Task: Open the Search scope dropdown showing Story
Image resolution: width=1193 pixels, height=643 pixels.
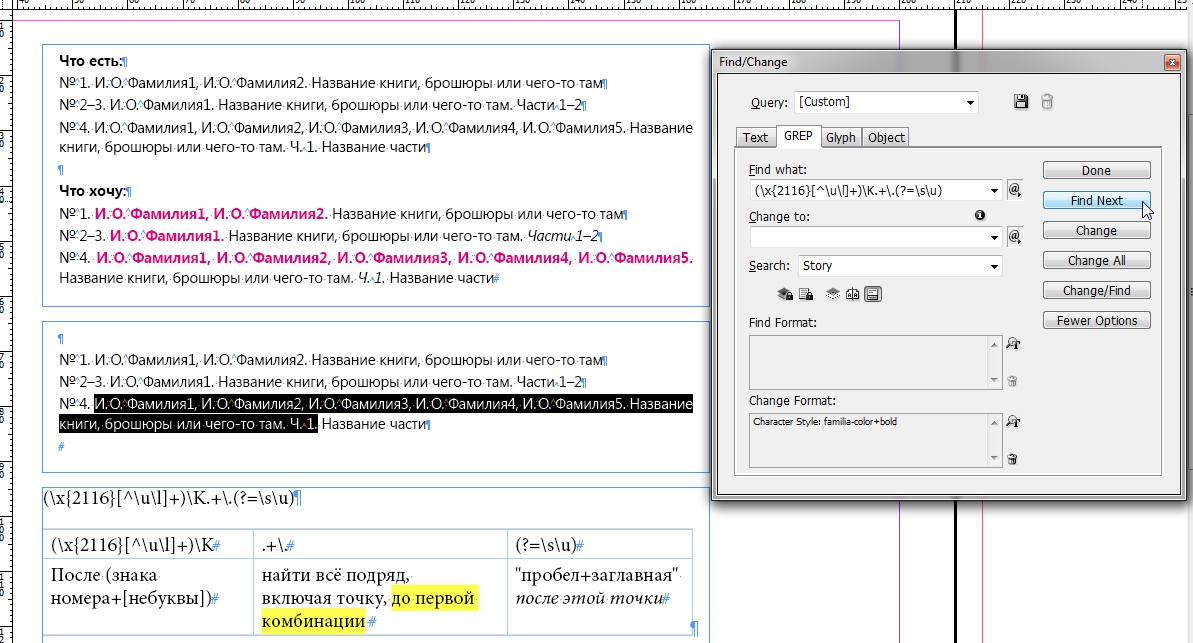Action: pyautogui.click(x=900, y=266)
